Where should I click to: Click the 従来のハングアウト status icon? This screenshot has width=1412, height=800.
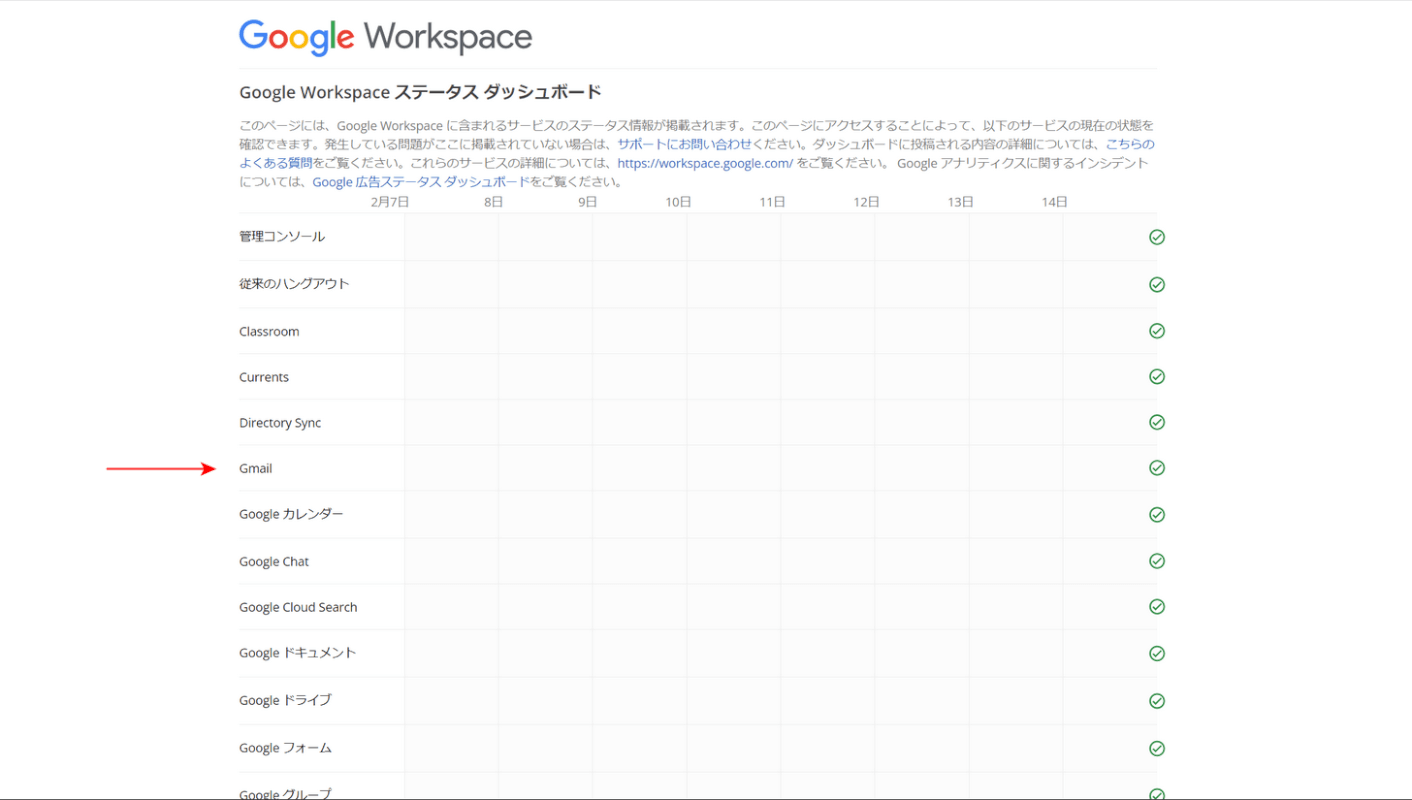(1157, 285)
